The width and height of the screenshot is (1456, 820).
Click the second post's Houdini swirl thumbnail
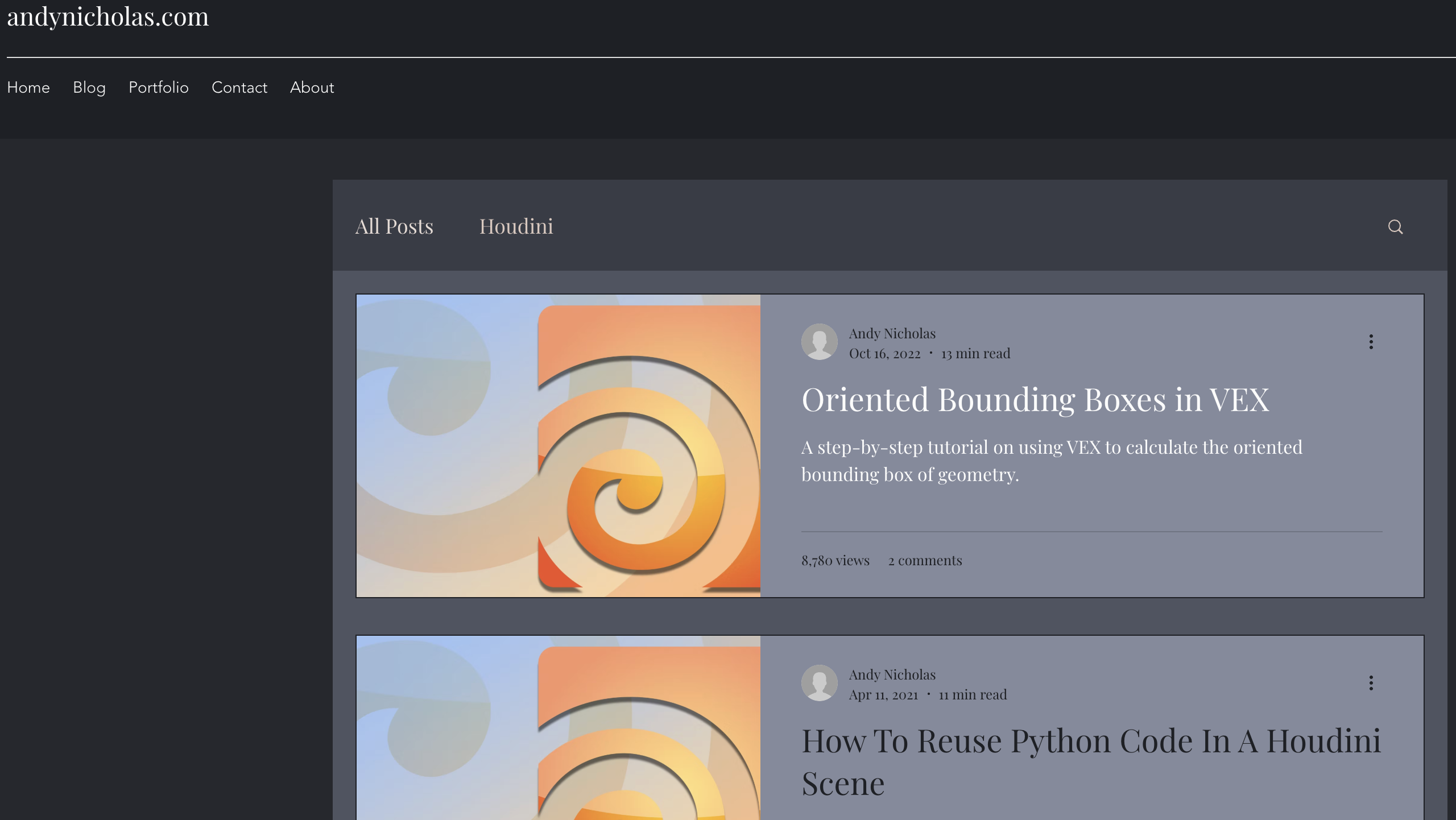click(558, 728)
